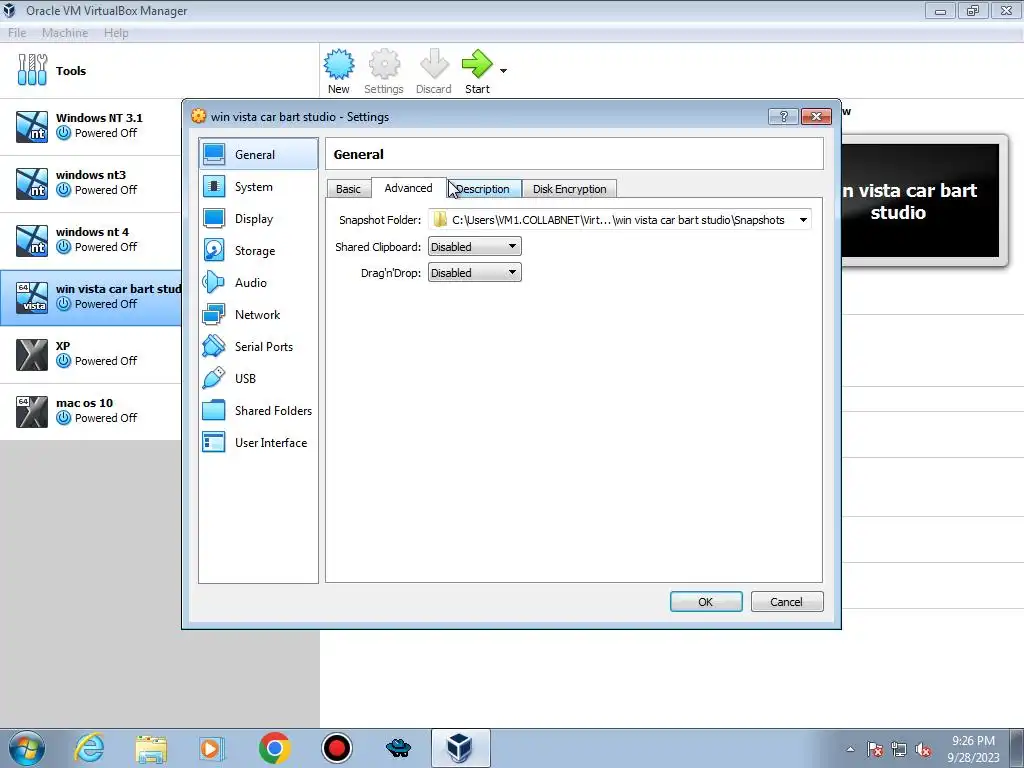Image resolution: width=1024 pixels, height=768 pixels.
Task: Select the mac os 10 virtual machine
Action: pos(91,411)
